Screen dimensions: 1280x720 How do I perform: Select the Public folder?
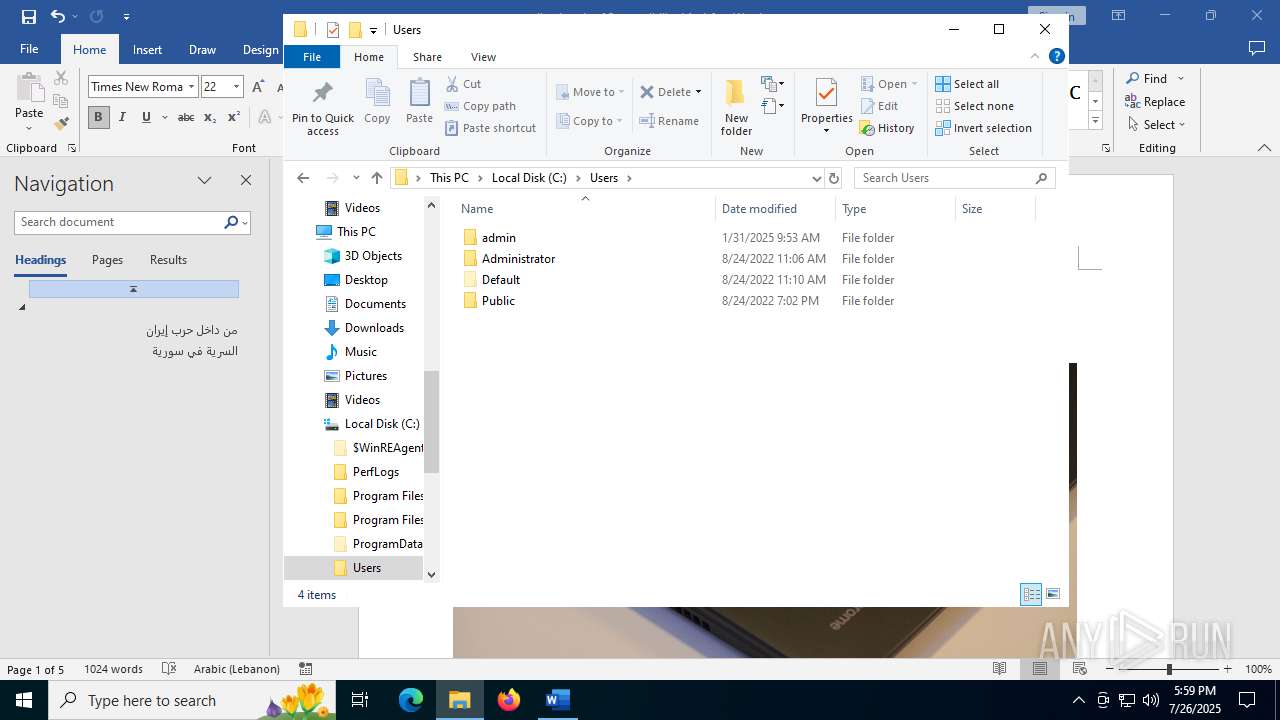coord(498,301)
